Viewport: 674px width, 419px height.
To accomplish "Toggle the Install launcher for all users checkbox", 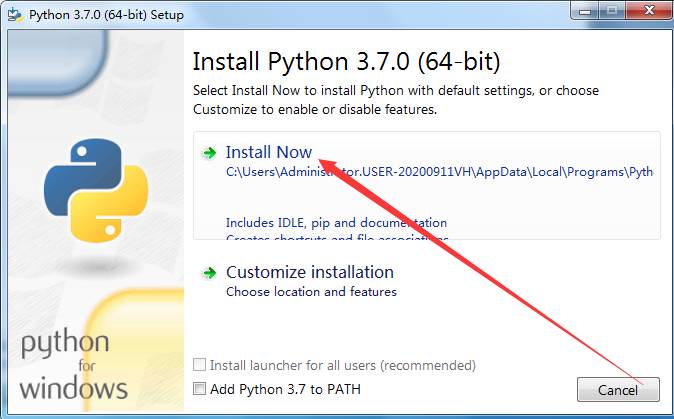I will pyautogui.click(x=200, y=366).
